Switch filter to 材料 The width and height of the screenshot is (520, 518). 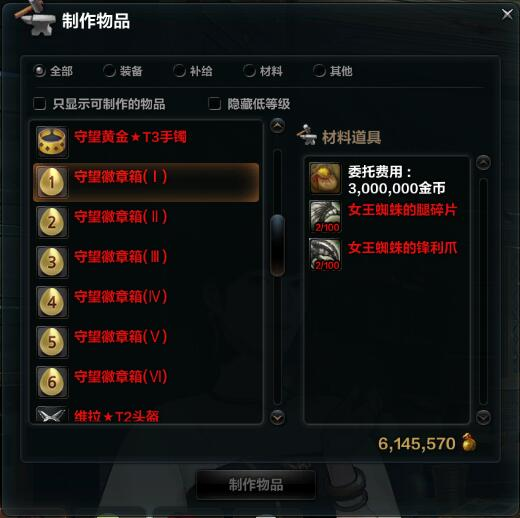coord(249,71)
